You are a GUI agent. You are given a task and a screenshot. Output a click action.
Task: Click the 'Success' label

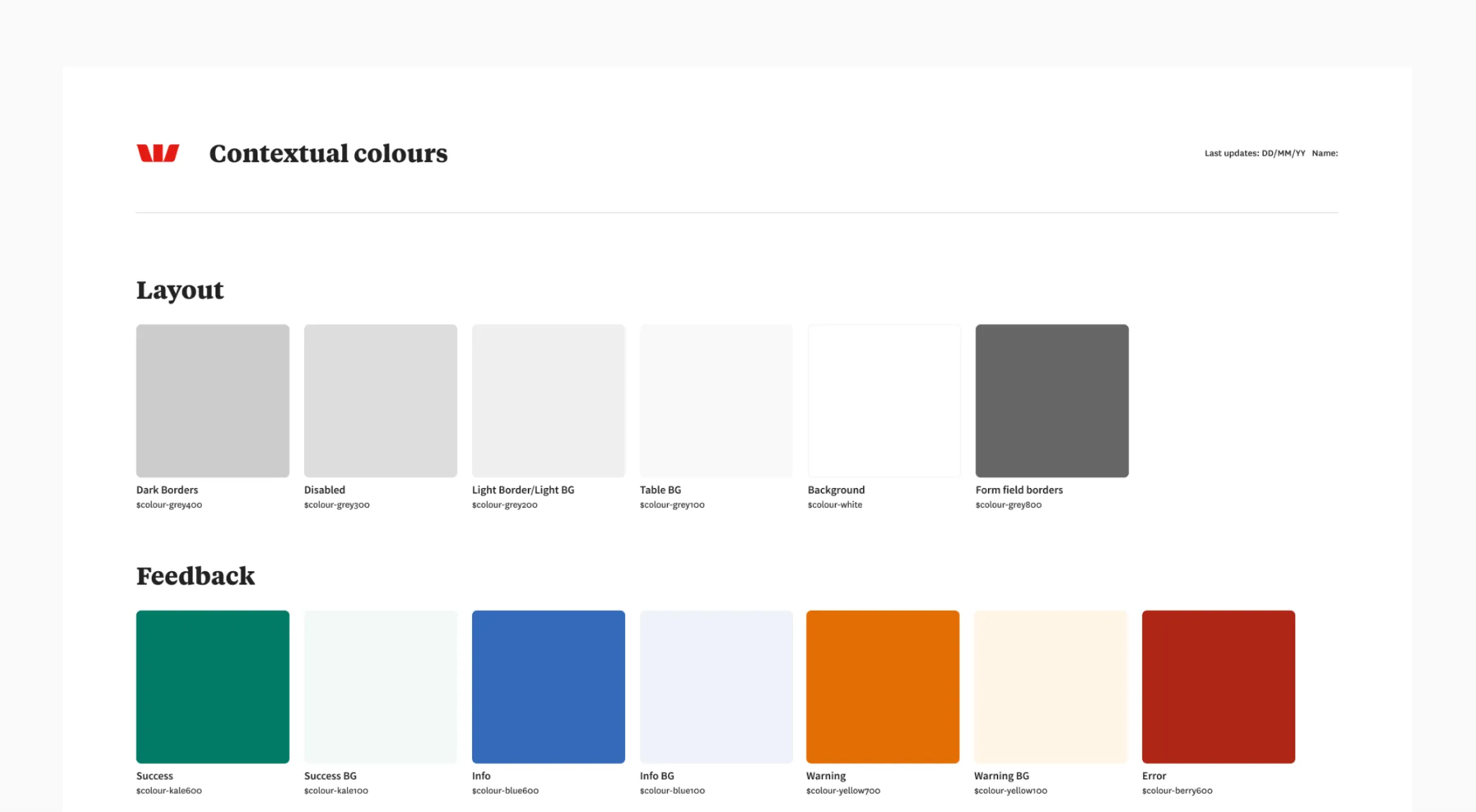pos(154,775)
